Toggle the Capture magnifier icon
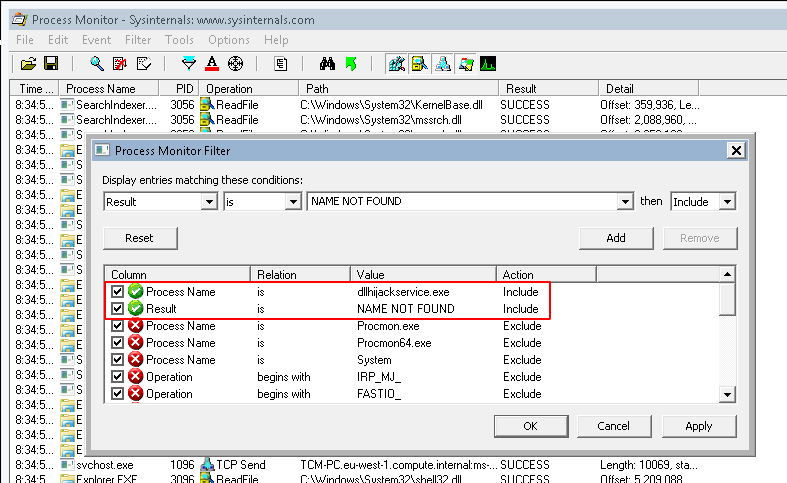Image resolution: width=787 pixels, height=483 pixels. [x=97, y=64]
